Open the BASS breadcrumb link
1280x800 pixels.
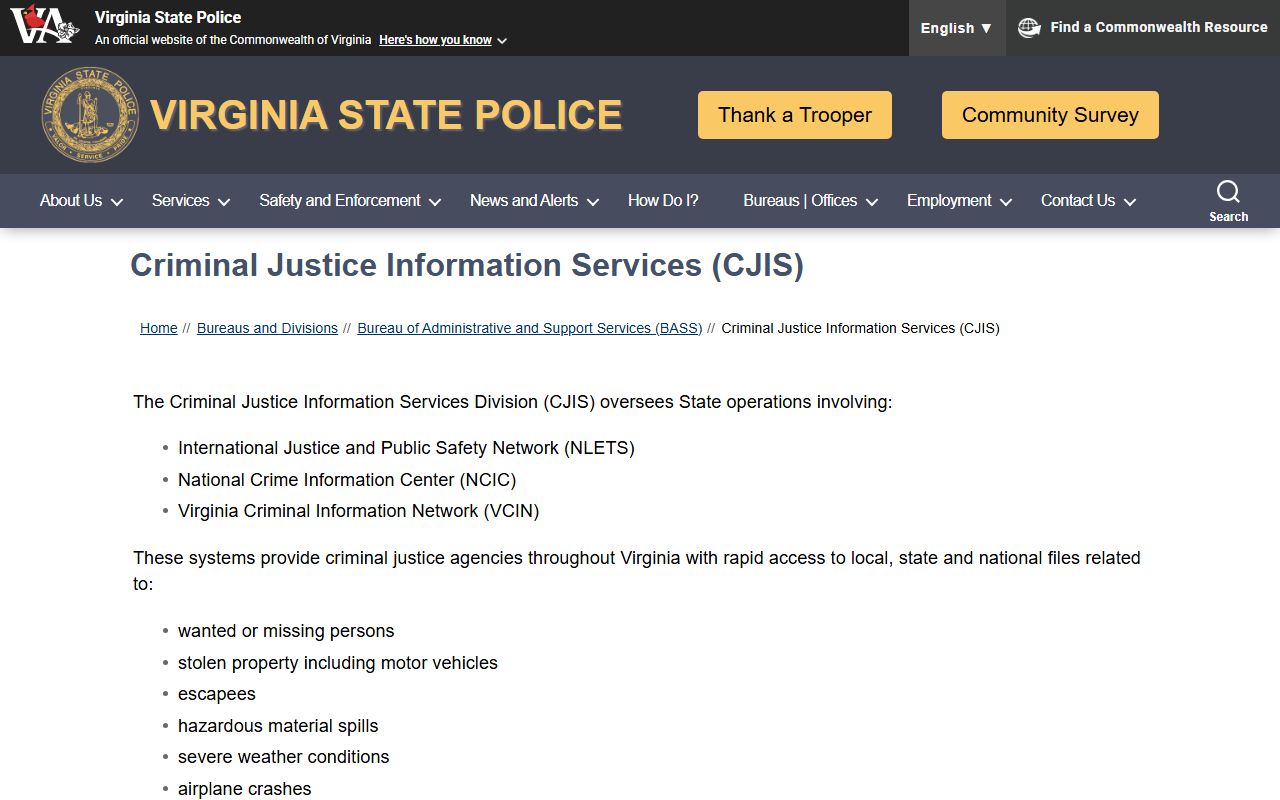[x=530, y=328]
